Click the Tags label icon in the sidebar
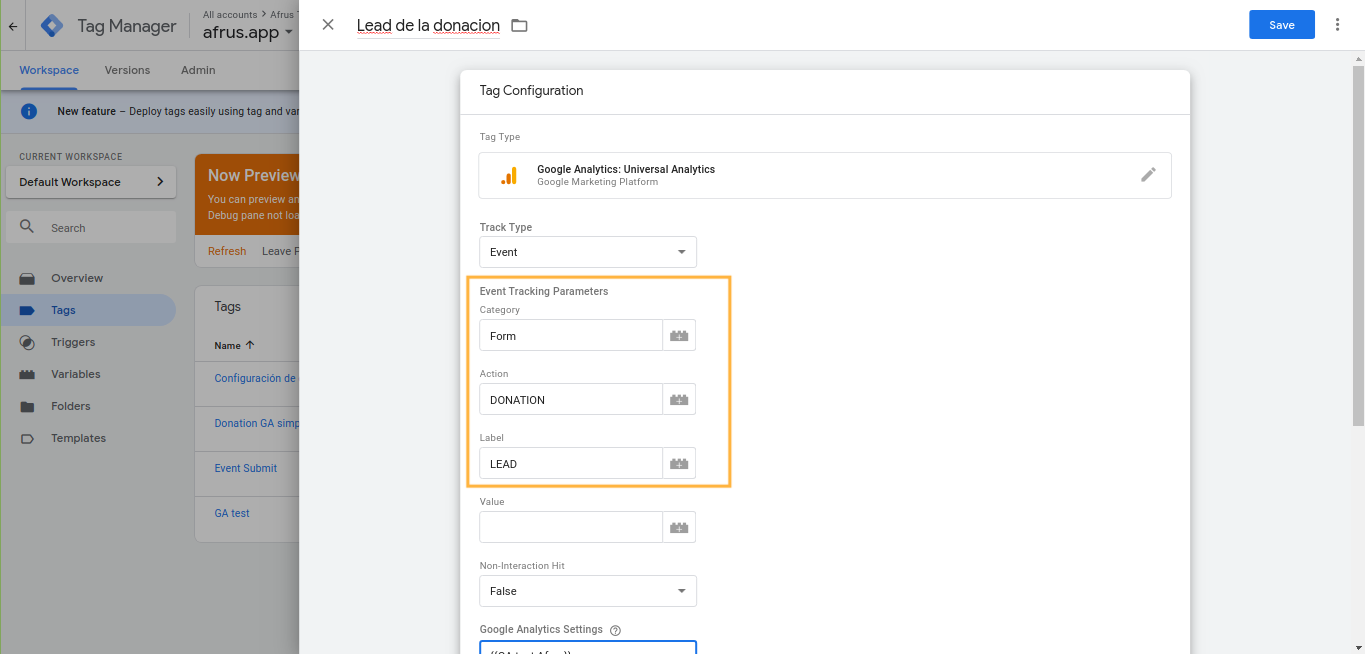Screen dimensions: 1365x654 [28, 310]
